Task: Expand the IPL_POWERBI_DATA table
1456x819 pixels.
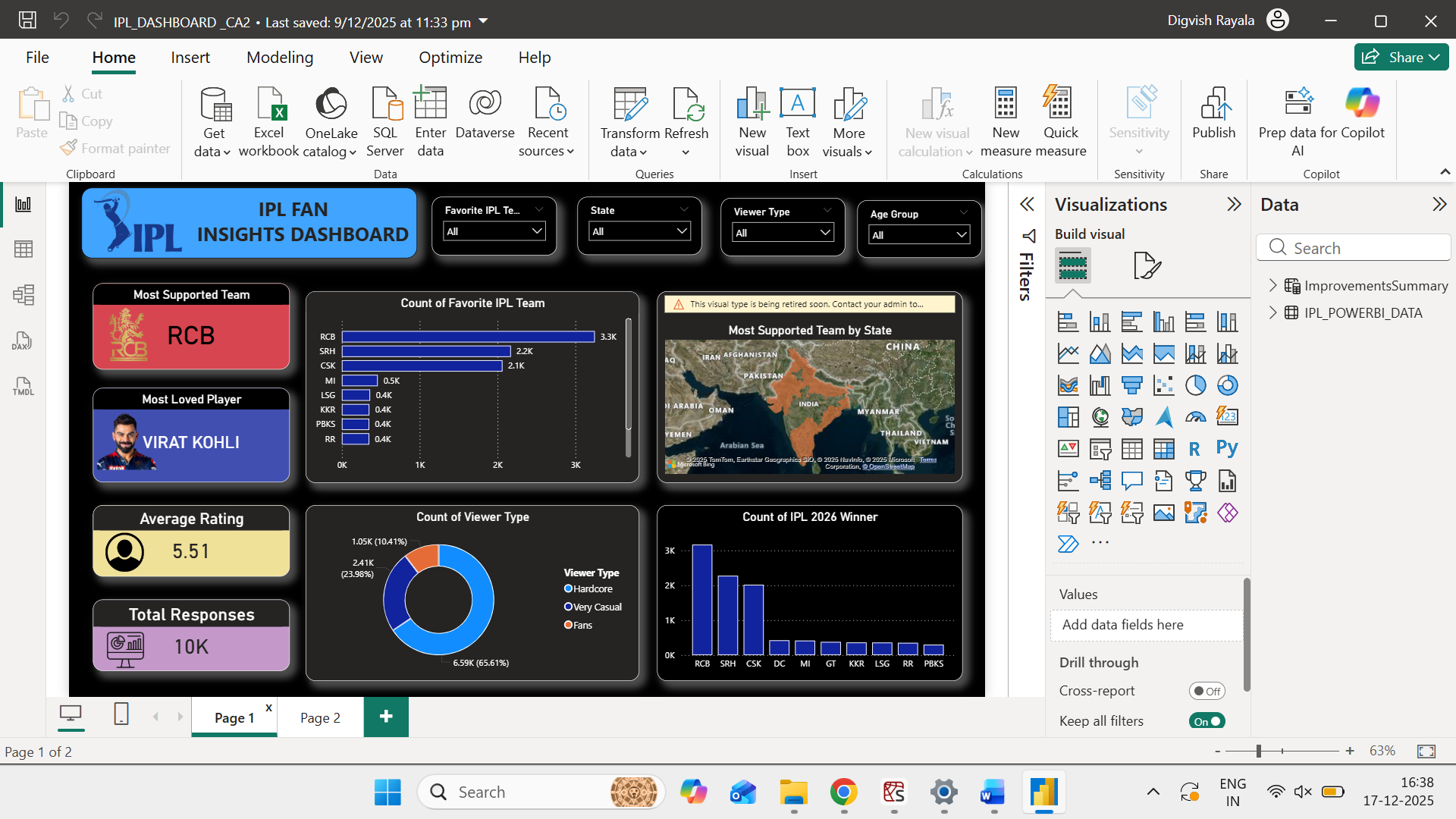Action: (1273, 312)
